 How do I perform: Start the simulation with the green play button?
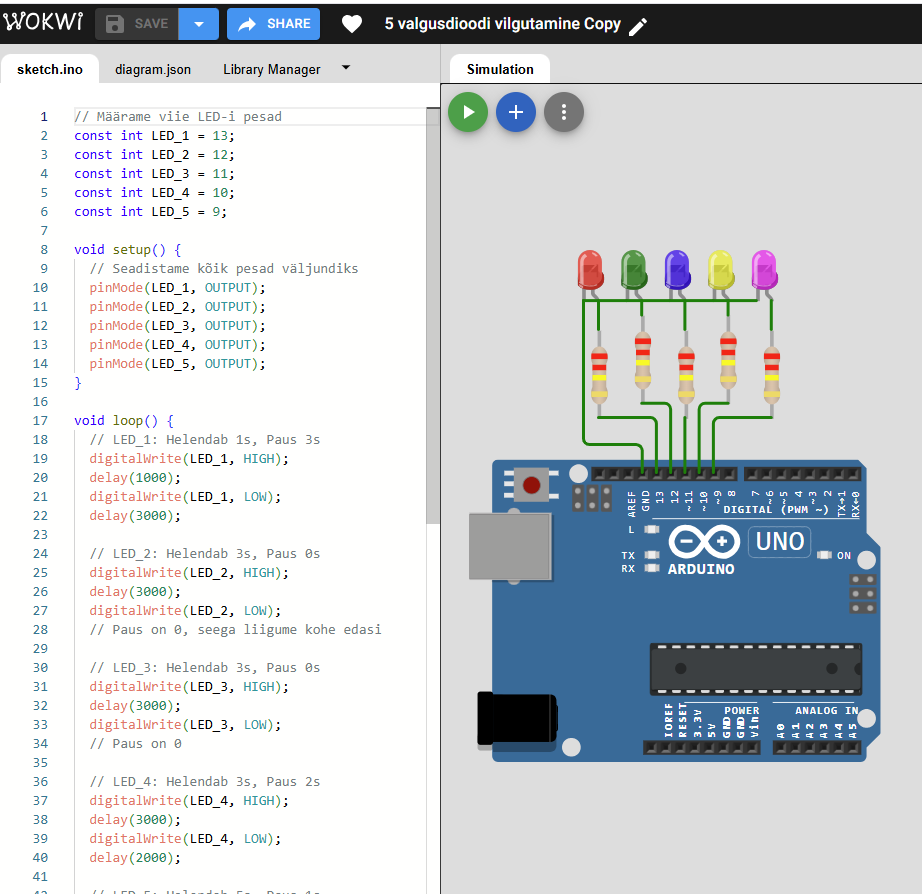coord(468,112)
